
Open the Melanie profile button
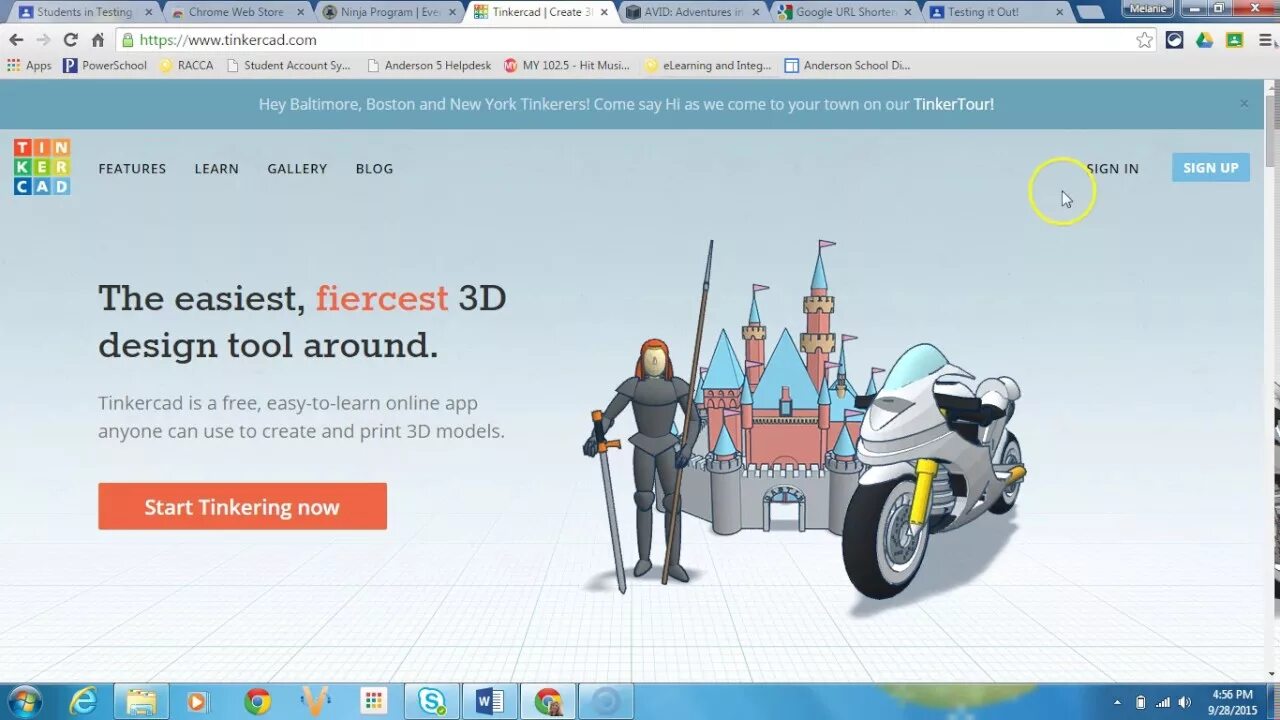point(1149,8)
